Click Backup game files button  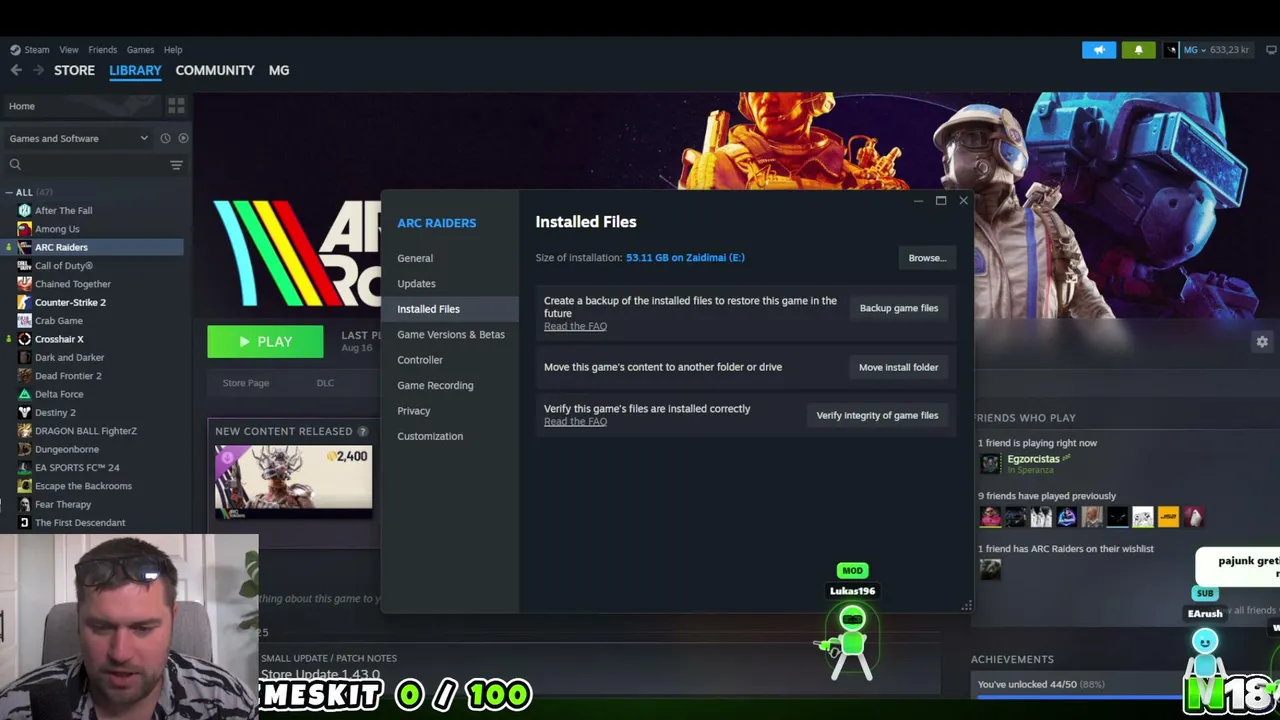coord(899,308)
